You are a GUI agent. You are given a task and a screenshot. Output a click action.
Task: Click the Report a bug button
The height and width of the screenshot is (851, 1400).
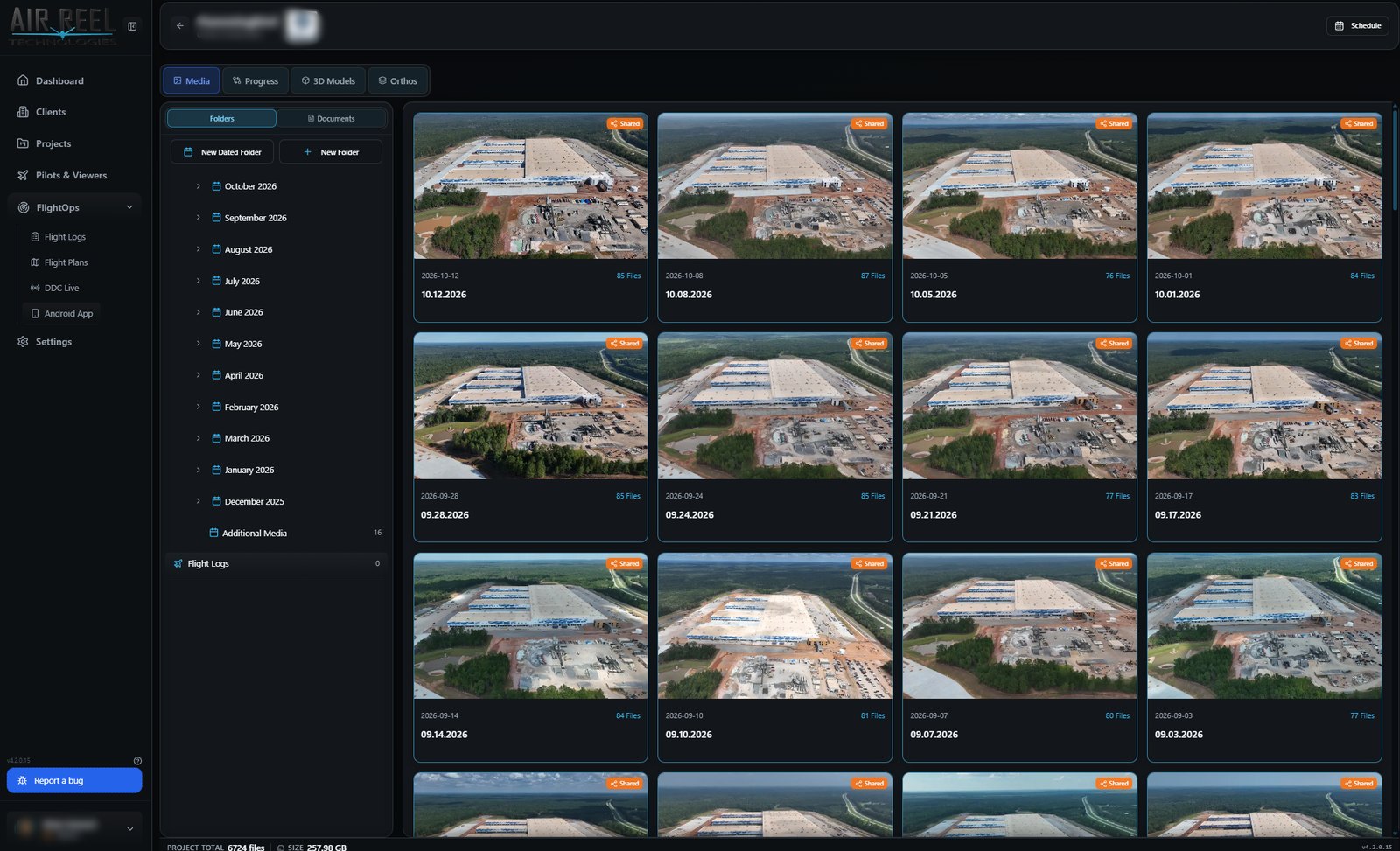click(74, 780)
